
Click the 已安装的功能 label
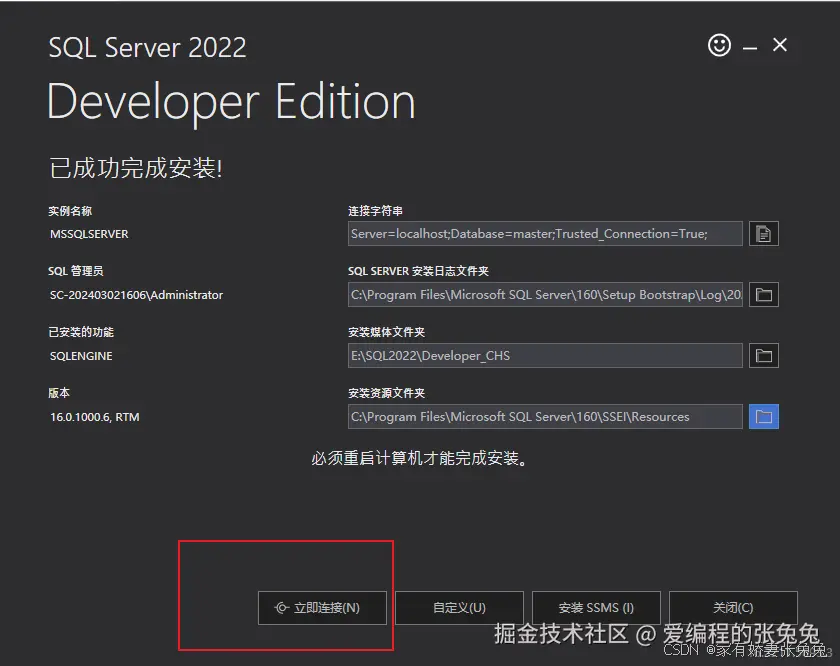tap(81, 332)
